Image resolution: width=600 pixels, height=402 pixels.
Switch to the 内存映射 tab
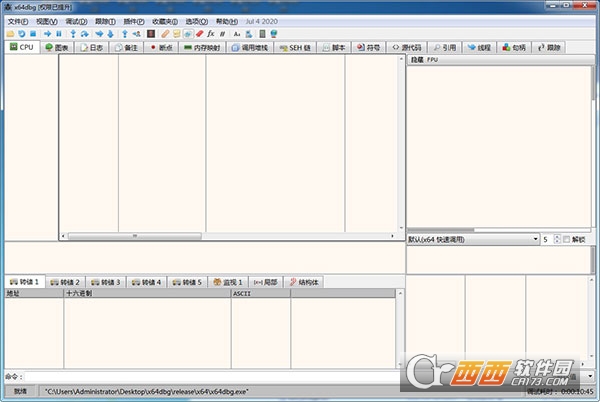[x=203, y=47]
